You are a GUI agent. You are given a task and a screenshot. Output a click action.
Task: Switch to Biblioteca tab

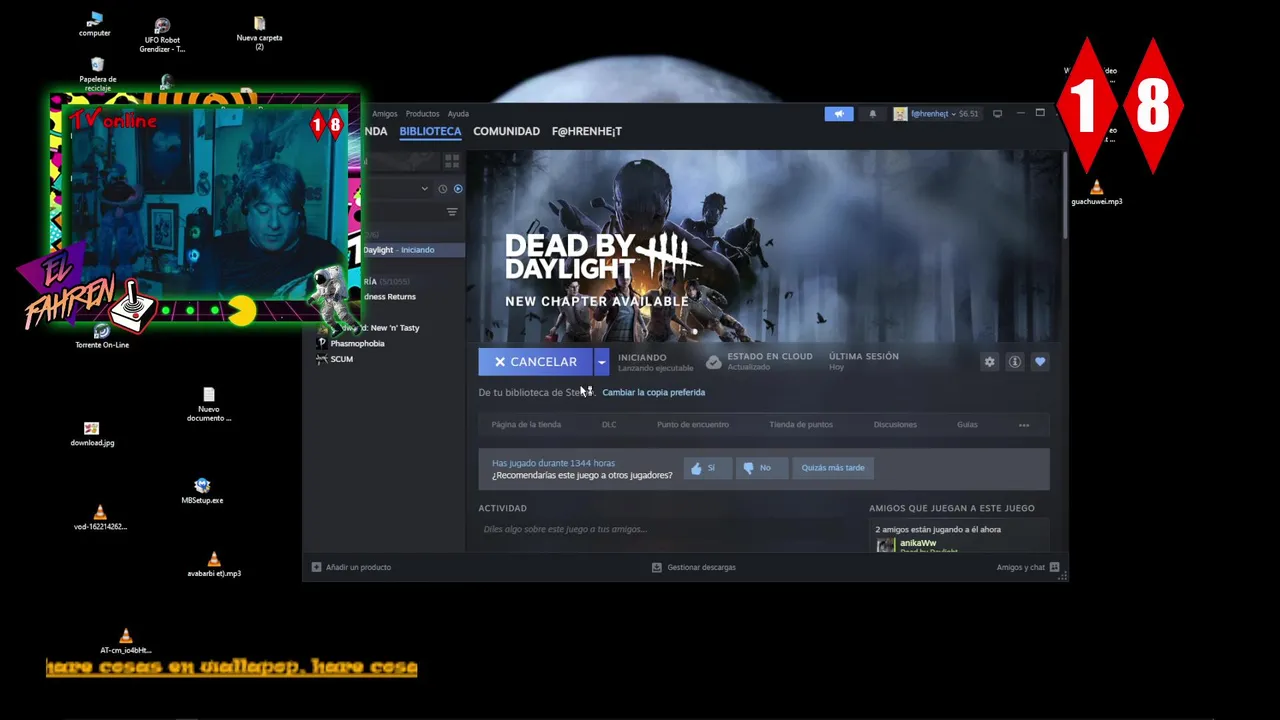430,131
